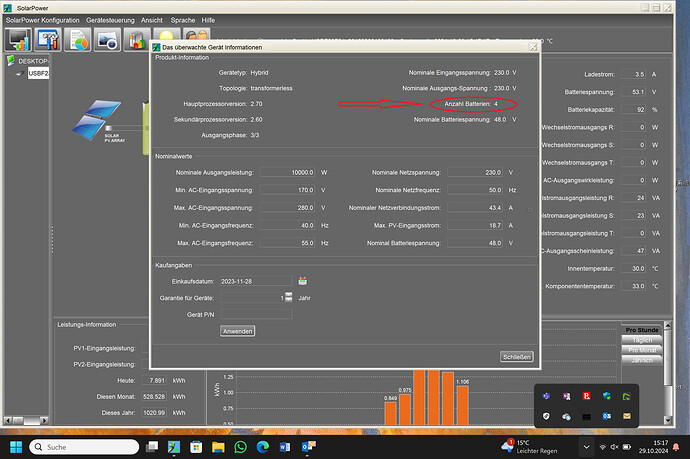
Task: Collapse the hidden tray icons chevron
Action: [586, 447]
